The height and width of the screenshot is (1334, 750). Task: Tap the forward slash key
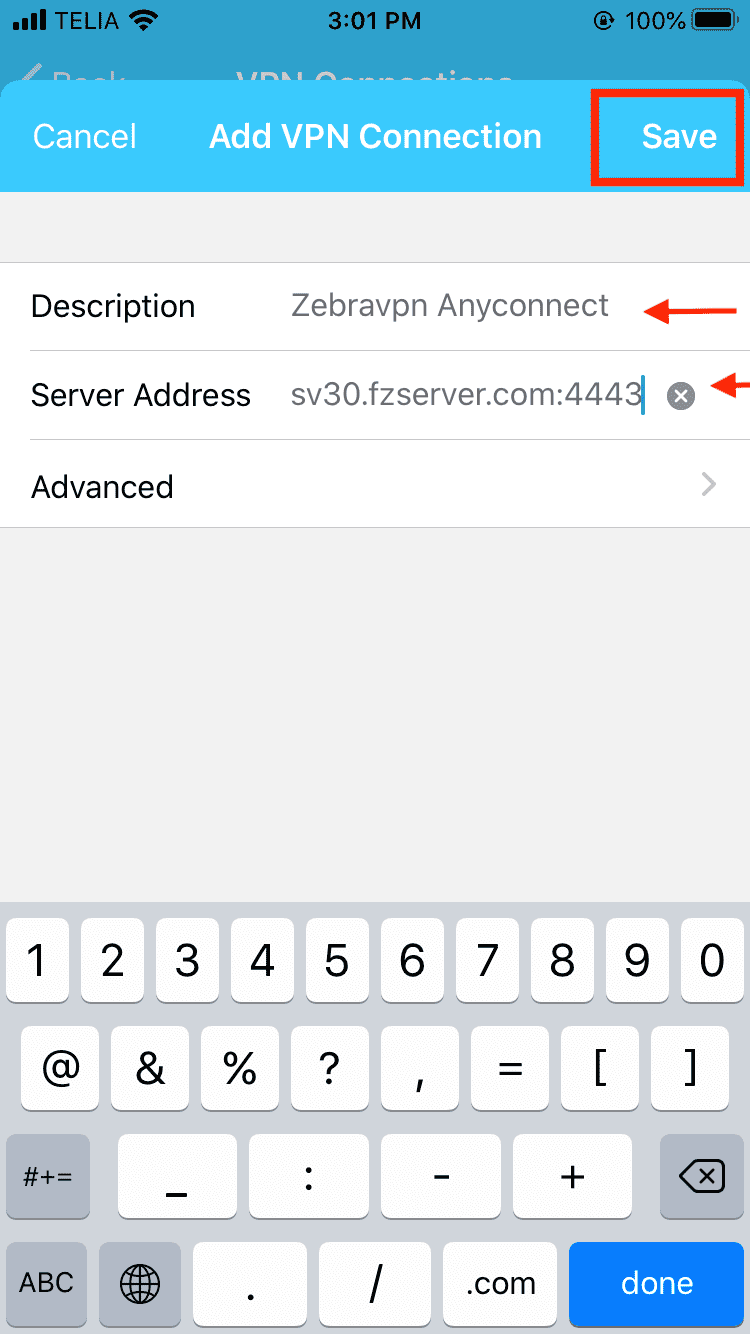pos(374,1283)
